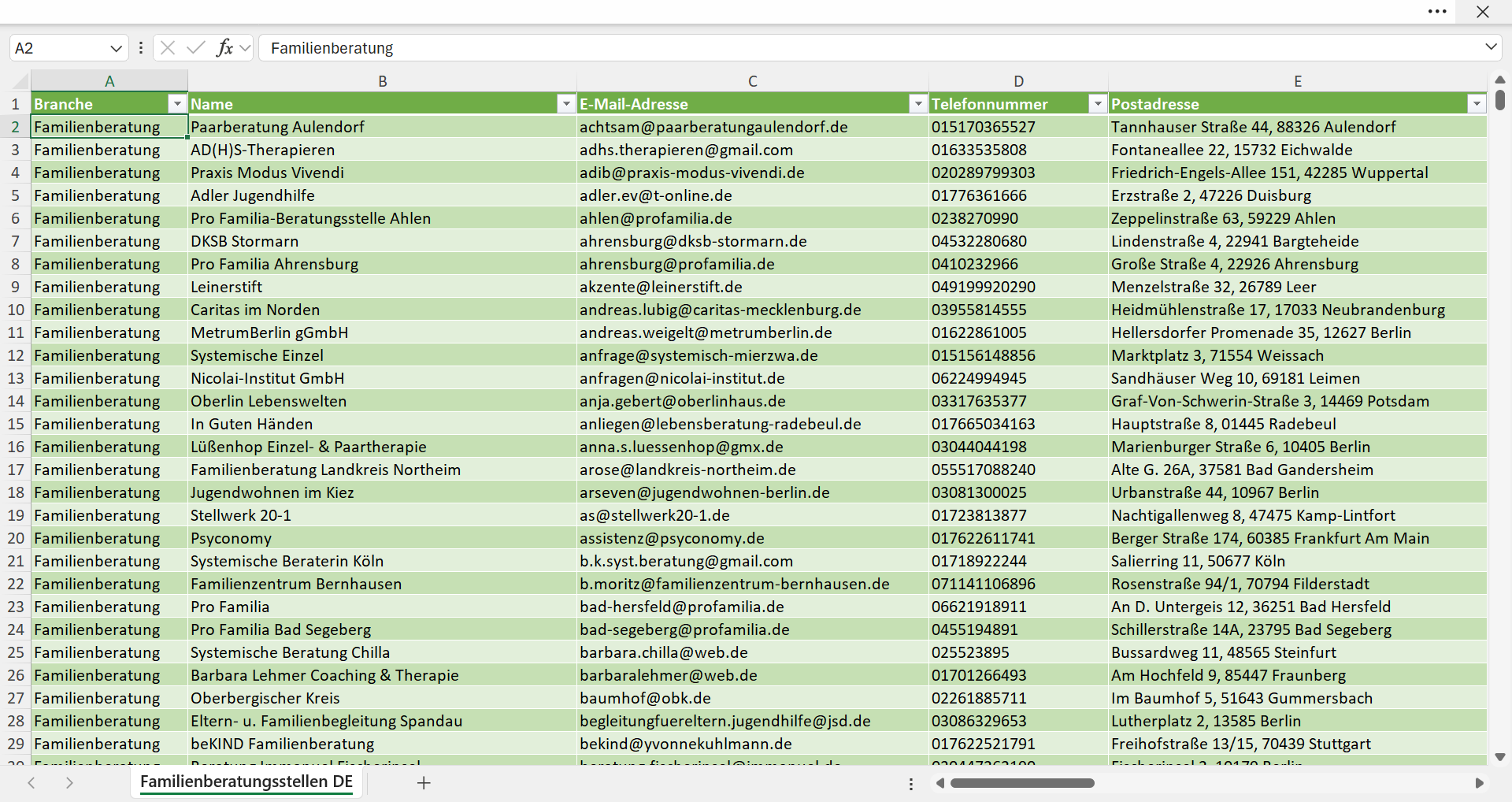Open the insert function fx icon
The height and width of the screenshot is (802, 1512).
click(x=224, y=48)
